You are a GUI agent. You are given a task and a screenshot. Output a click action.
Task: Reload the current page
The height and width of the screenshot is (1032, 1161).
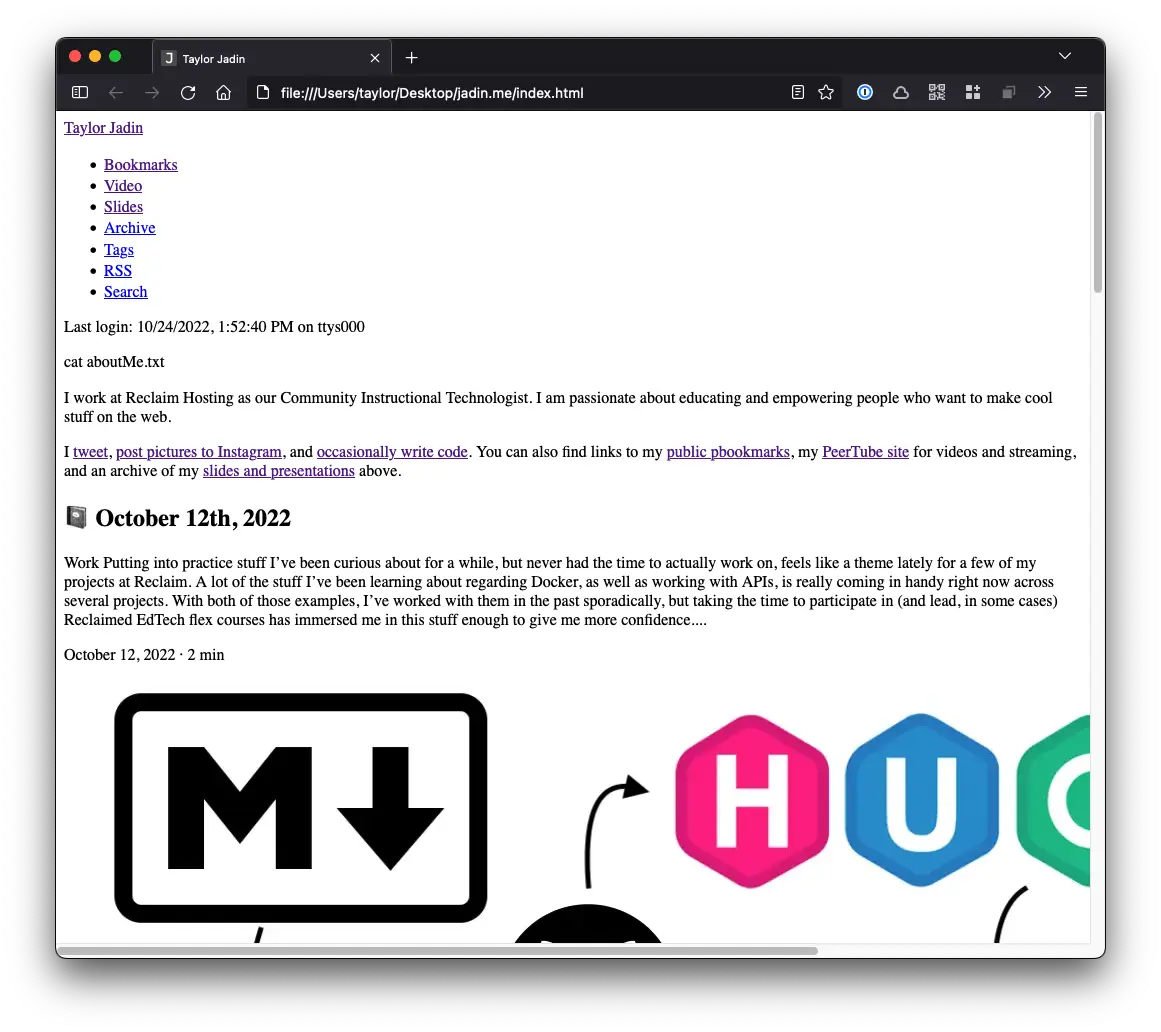click(188, 93)
